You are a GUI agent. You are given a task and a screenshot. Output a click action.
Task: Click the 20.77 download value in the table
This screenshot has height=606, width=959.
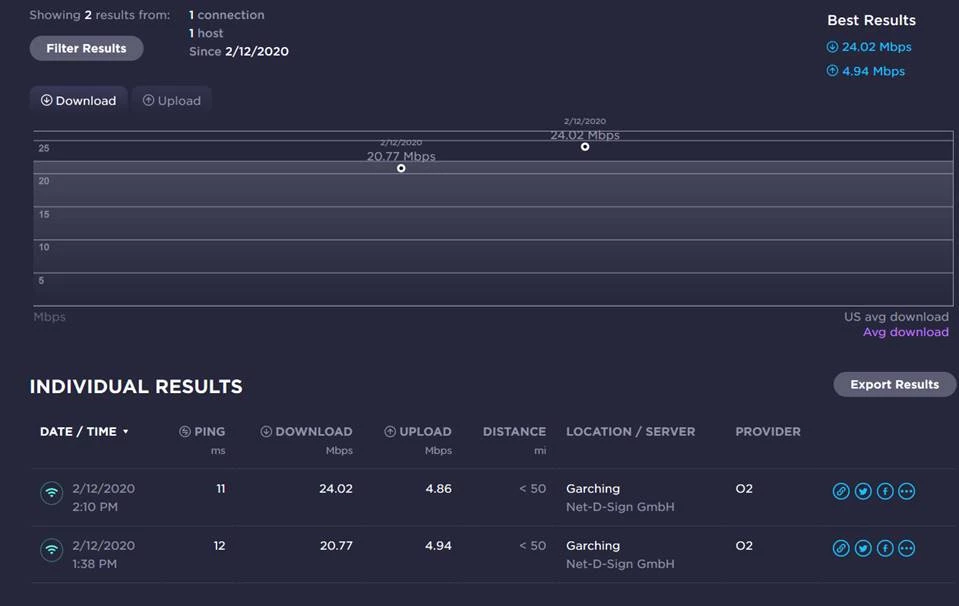pos(336,545)
